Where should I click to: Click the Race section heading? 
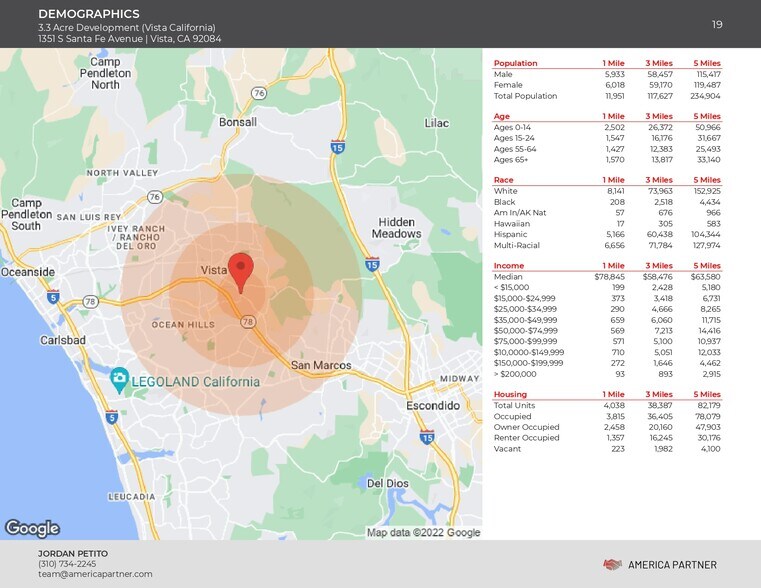(x=503, y=179)
